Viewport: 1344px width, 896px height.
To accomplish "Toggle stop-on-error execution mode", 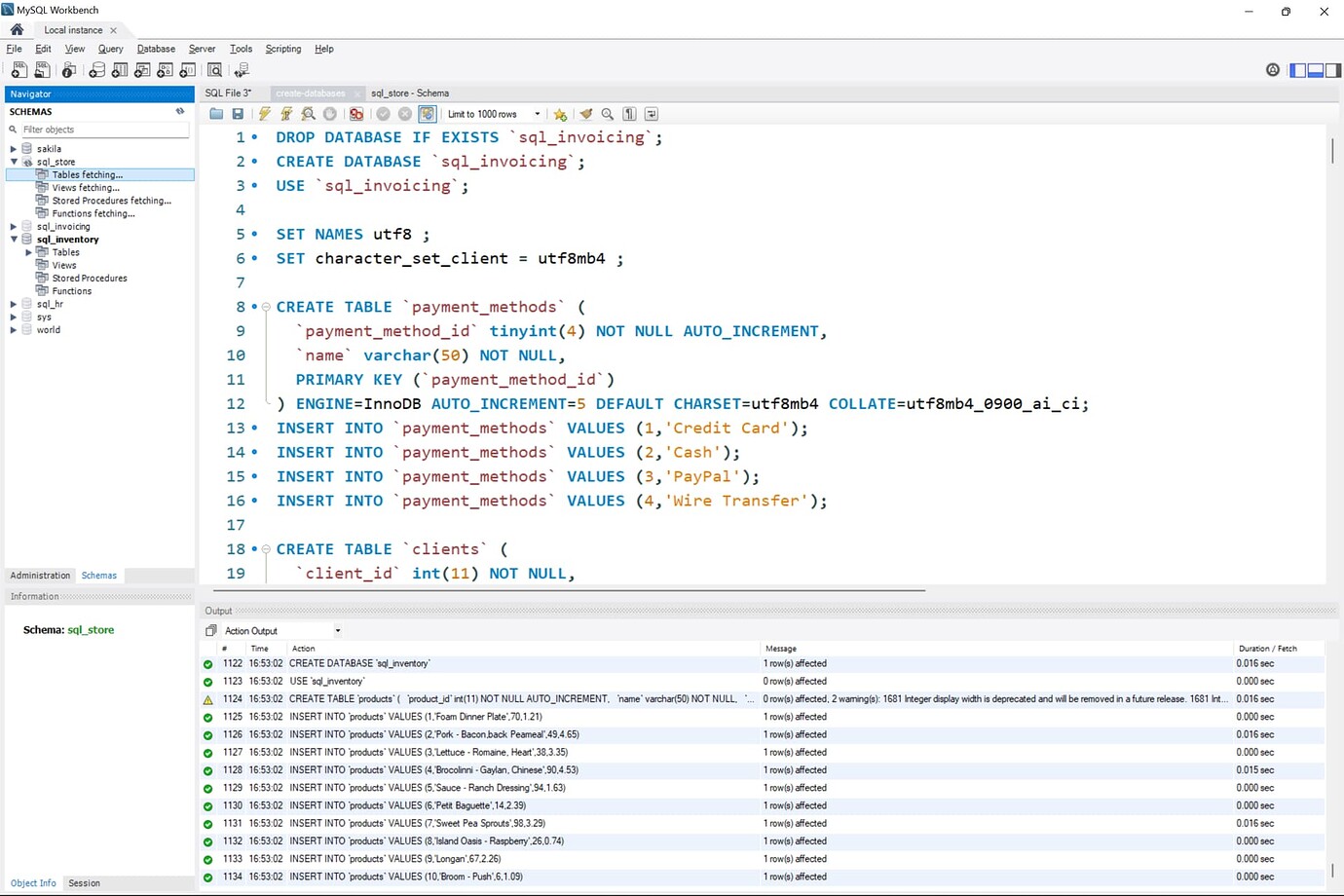I will [x=356, y=114].
